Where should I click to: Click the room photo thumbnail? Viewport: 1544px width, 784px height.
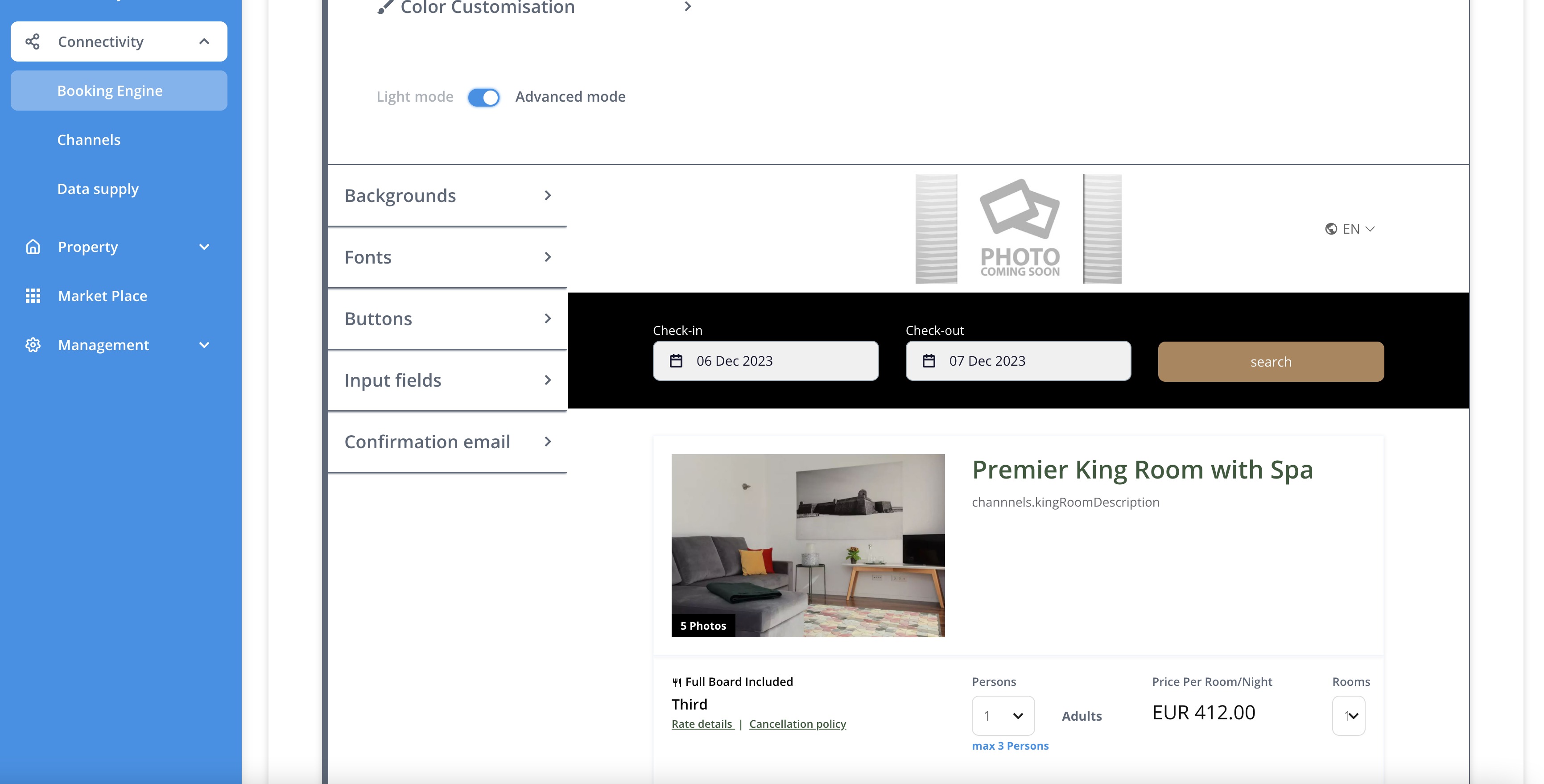click(x=807, y=545)
